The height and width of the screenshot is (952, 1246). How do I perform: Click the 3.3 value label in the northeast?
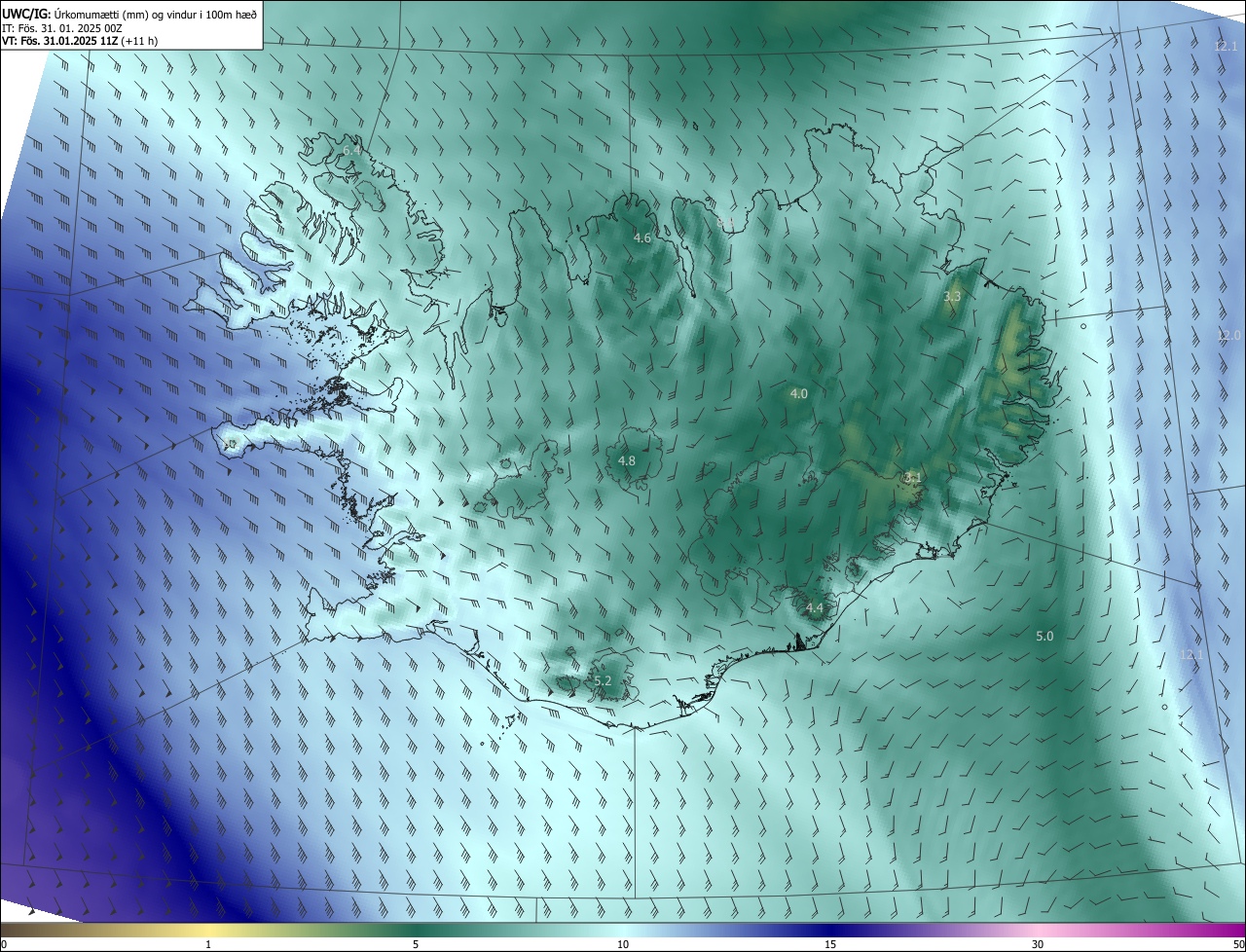coord(952,296)
